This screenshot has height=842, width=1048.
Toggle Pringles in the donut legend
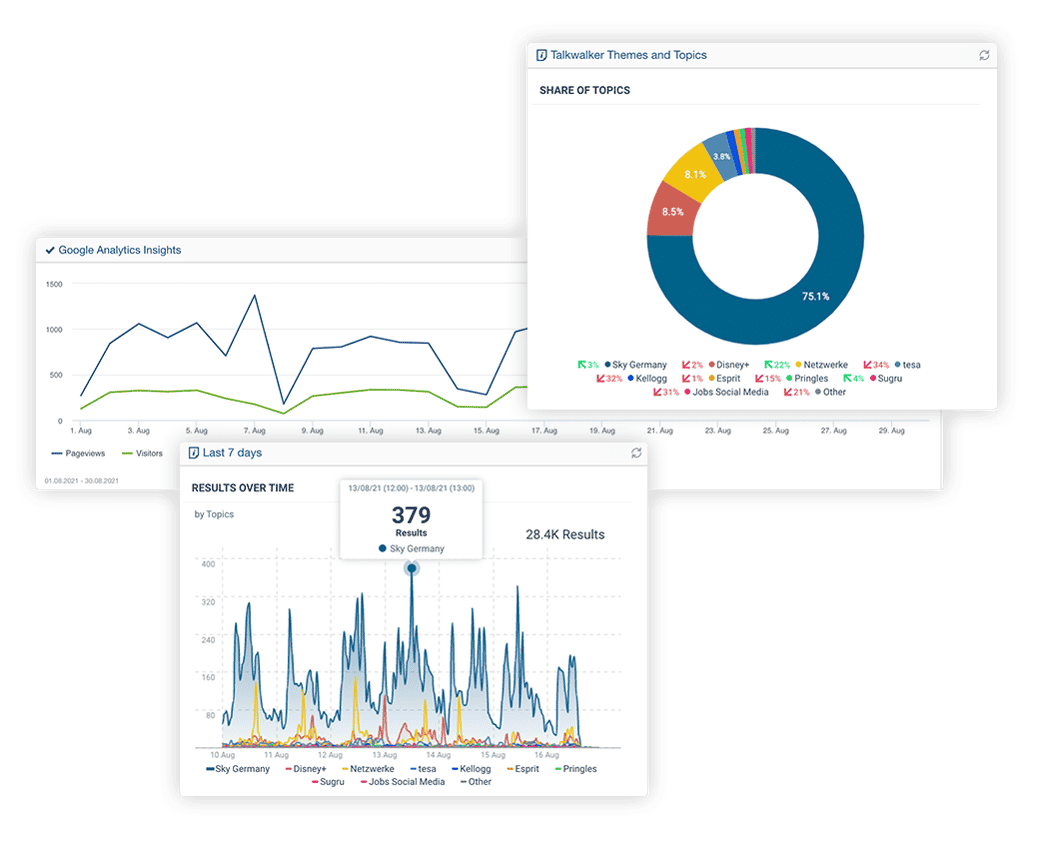pos(807,379)
